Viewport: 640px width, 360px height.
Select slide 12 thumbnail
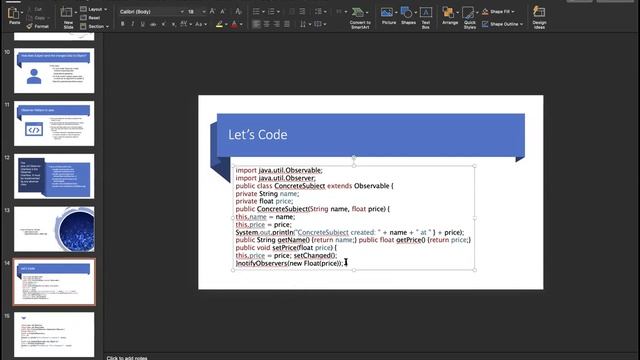click(x=54, y=176)
